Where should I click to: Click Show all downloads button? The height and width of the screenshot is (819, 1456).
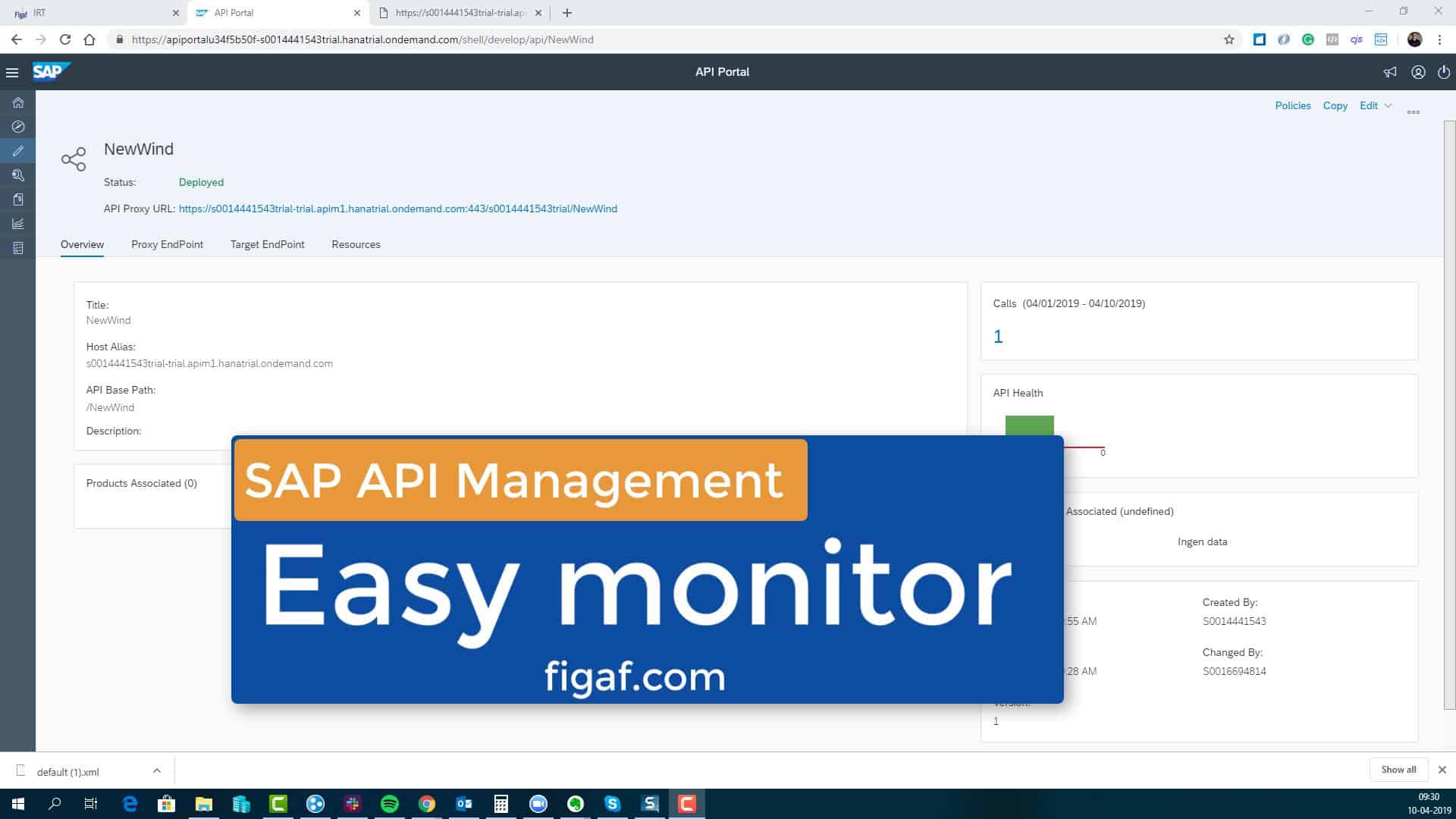click(x=1398, y=770)
